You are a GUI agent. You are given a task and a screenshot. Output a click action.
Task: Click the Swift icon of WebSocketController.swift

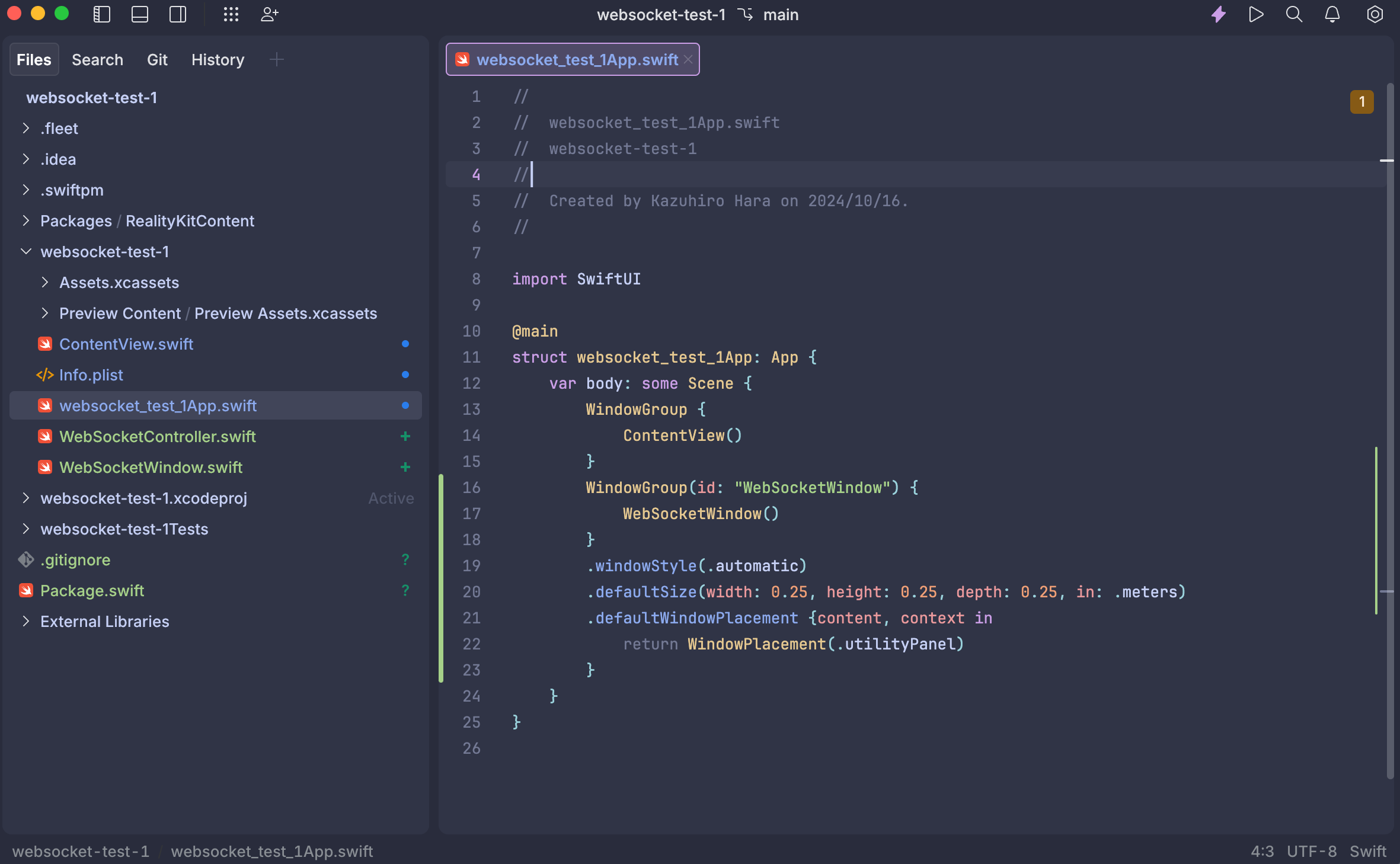(x=45, y=436)
